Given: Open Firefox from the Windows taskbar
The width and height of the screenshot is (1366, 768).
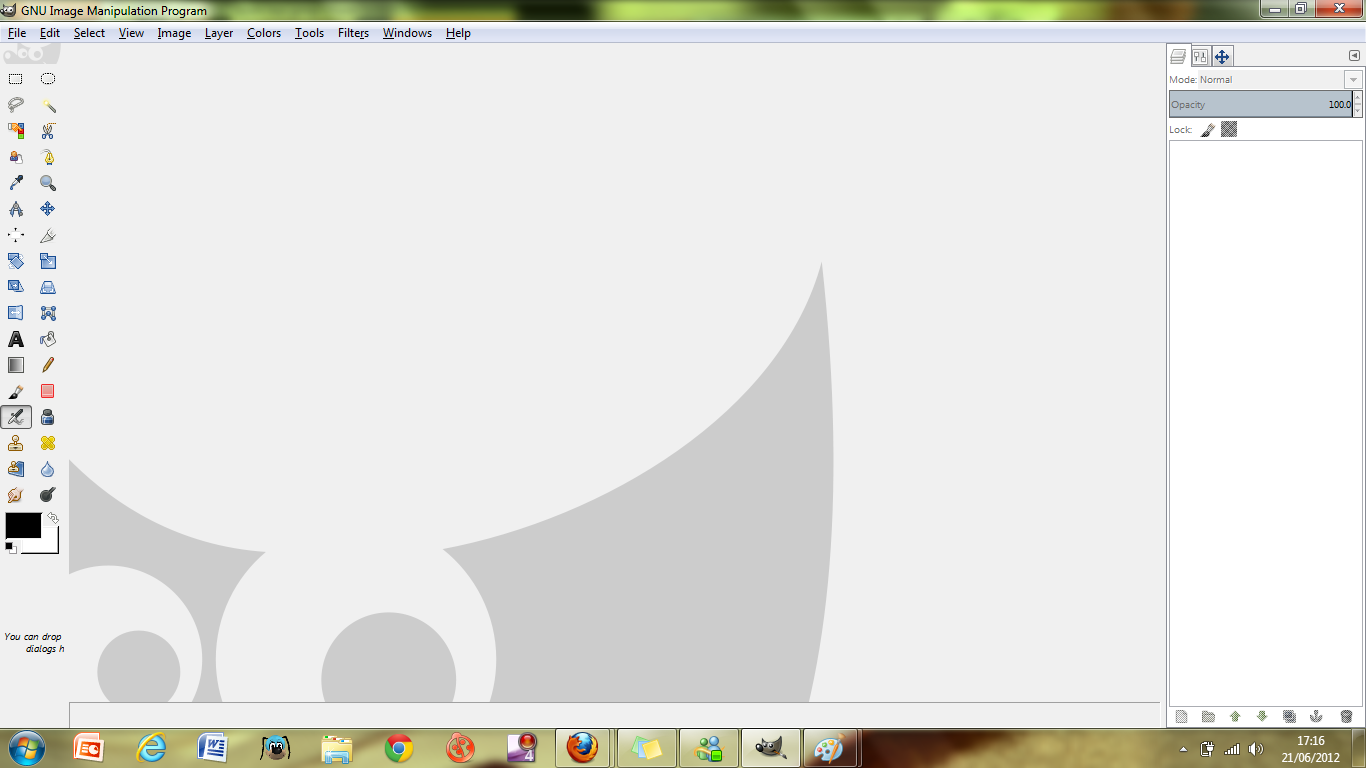Looking at the screenshot, I should click(581, 747).
